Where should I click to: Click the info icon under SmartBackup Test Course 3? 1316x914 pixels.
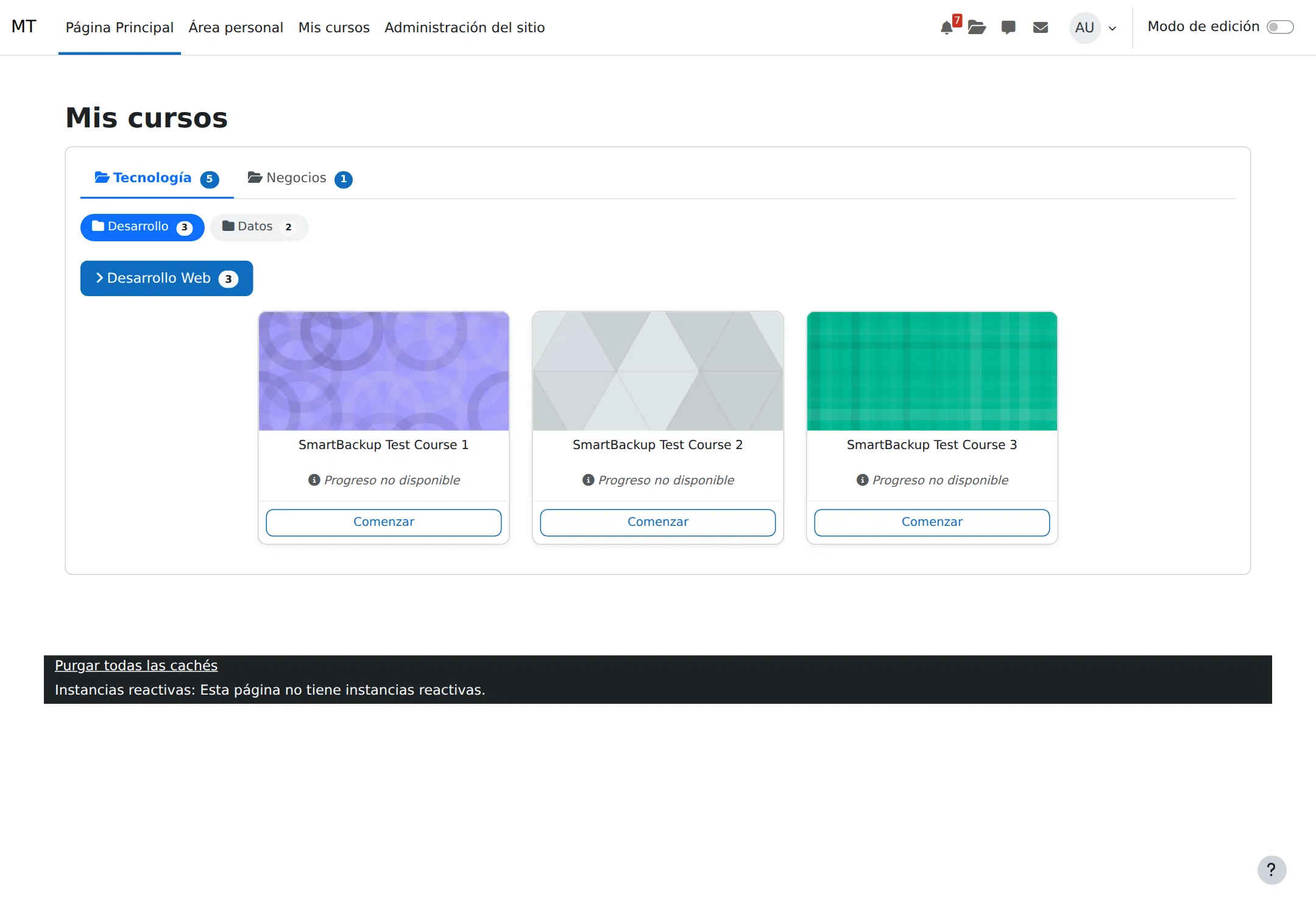click(x=862, y=480)
